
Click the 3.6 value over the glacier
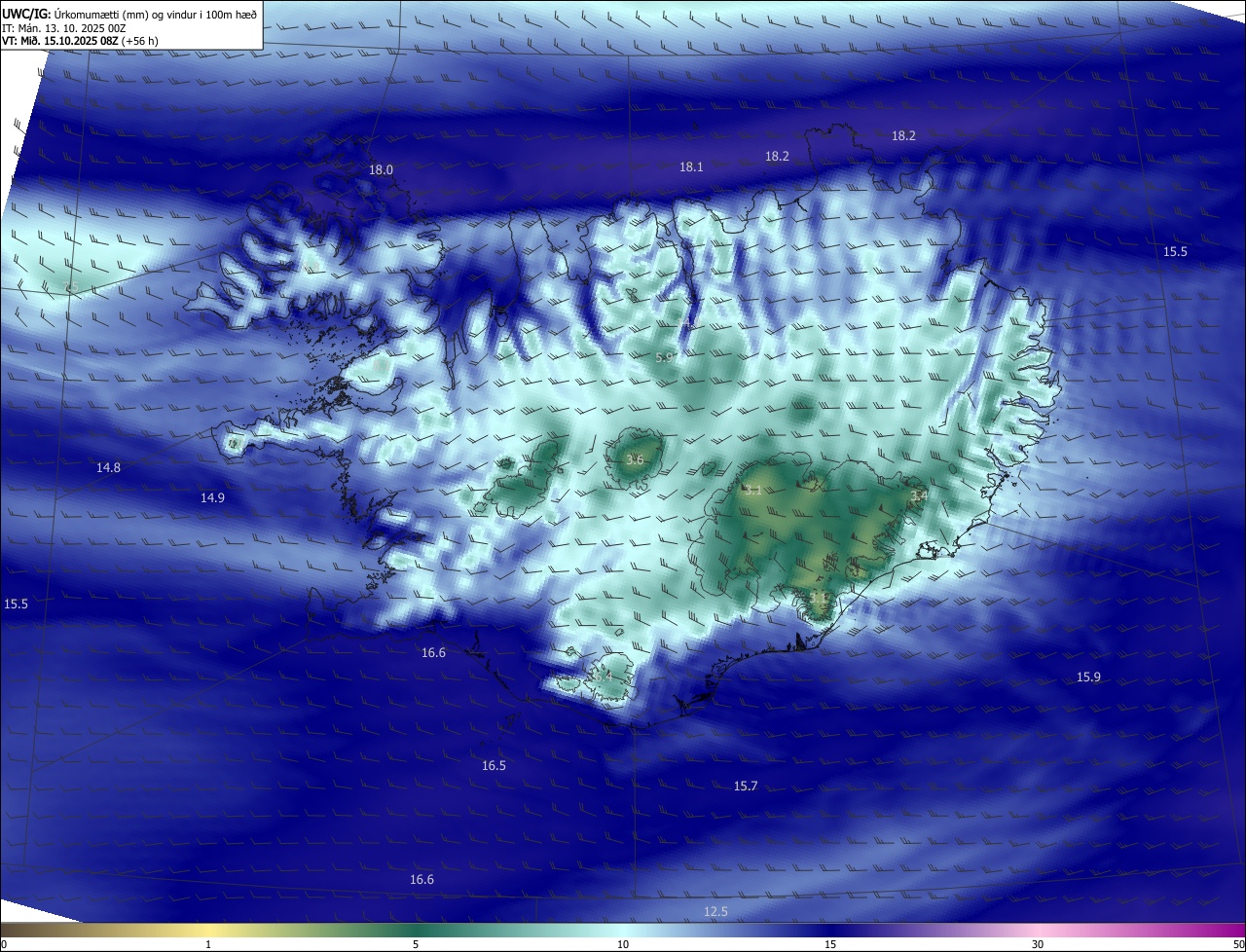click(636, 459)
